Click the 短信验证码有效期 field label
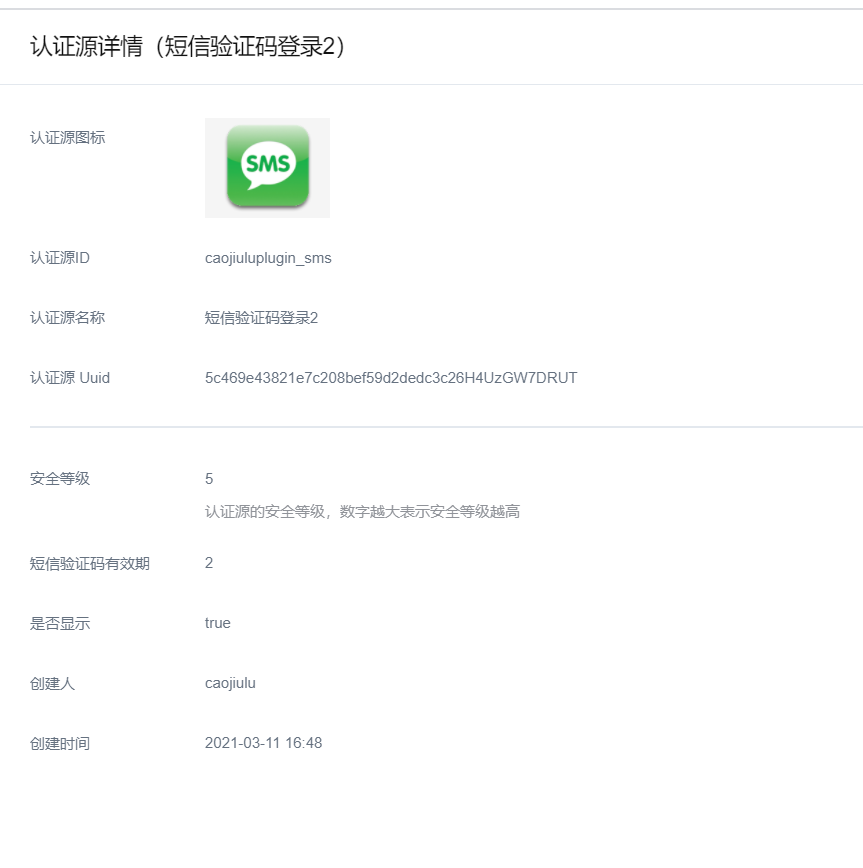Image resolution: width=863 pixels, height=868 pixels. click(x=90, y=563)
